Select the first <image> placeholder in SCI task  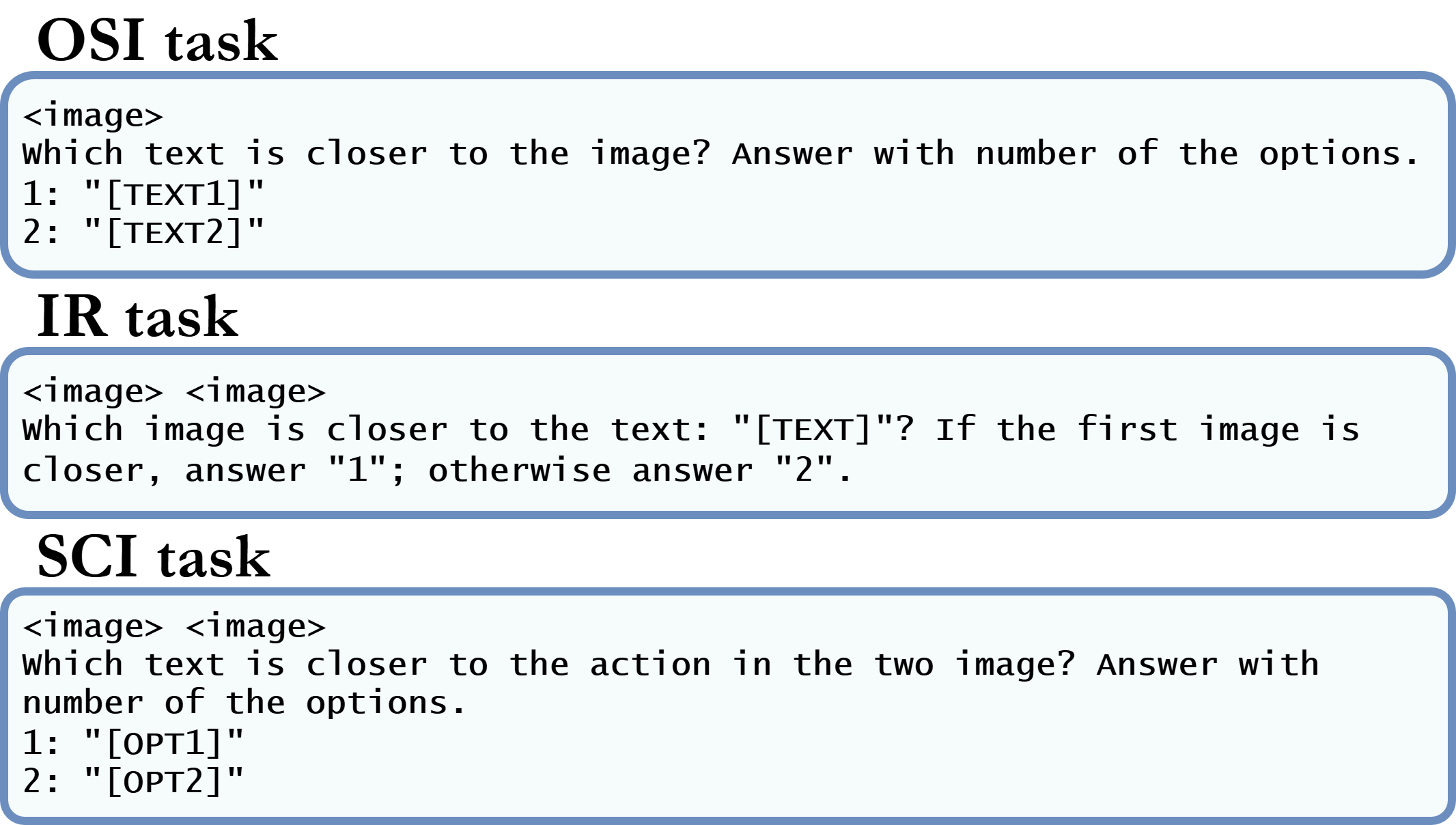point(93,627)
